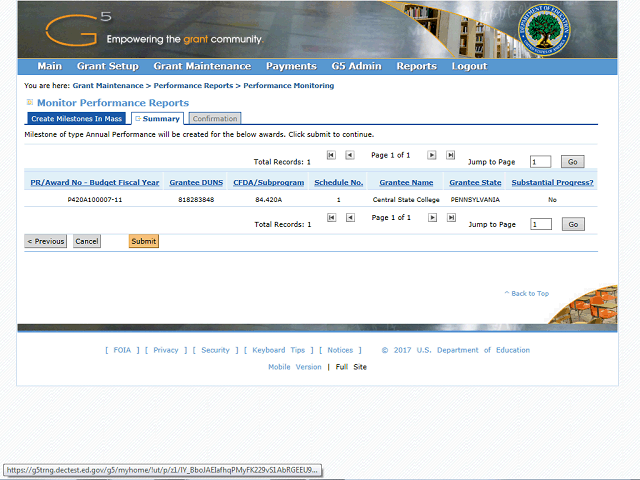Image resolution: width=640 pixels, height=480 pixels.
Task: Click Full Site text in footer
Action: (351, 367)
